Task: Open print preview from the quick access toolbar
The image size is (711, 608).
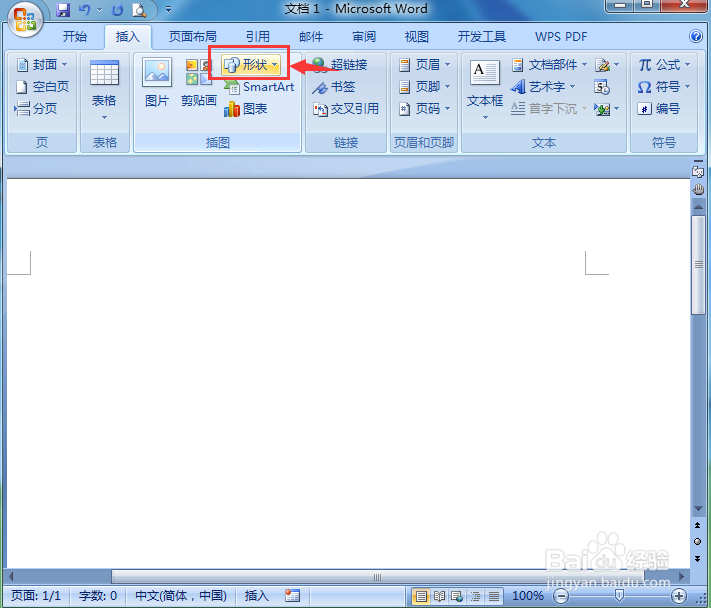Action: [139, 10]
